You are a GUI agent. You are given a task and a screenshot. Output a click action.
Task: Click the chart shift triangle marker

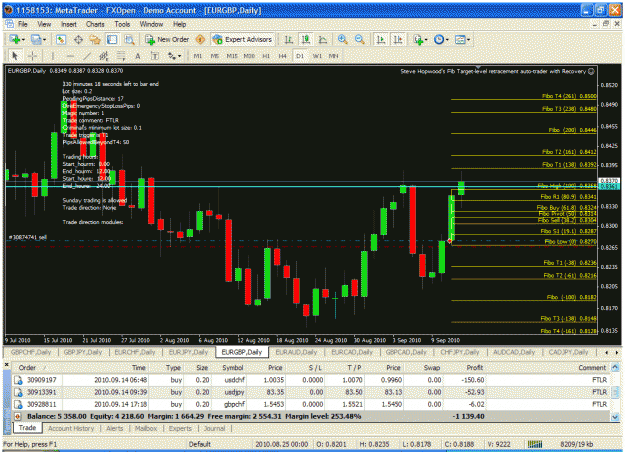pos(479,67)
